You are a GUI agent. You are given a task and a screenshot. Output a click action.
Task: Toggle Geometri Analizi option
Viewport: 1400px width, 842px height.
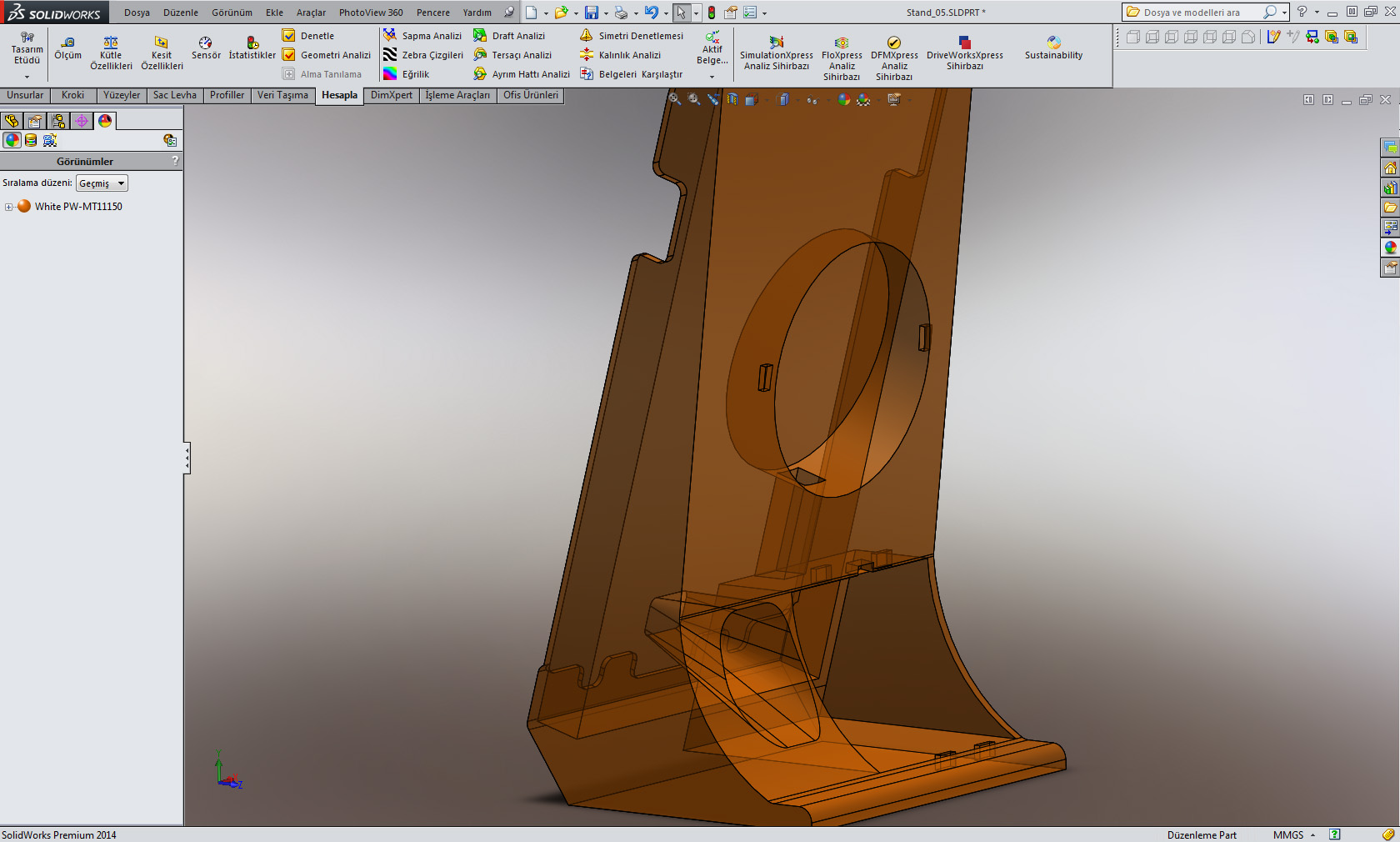coord(327,55)
